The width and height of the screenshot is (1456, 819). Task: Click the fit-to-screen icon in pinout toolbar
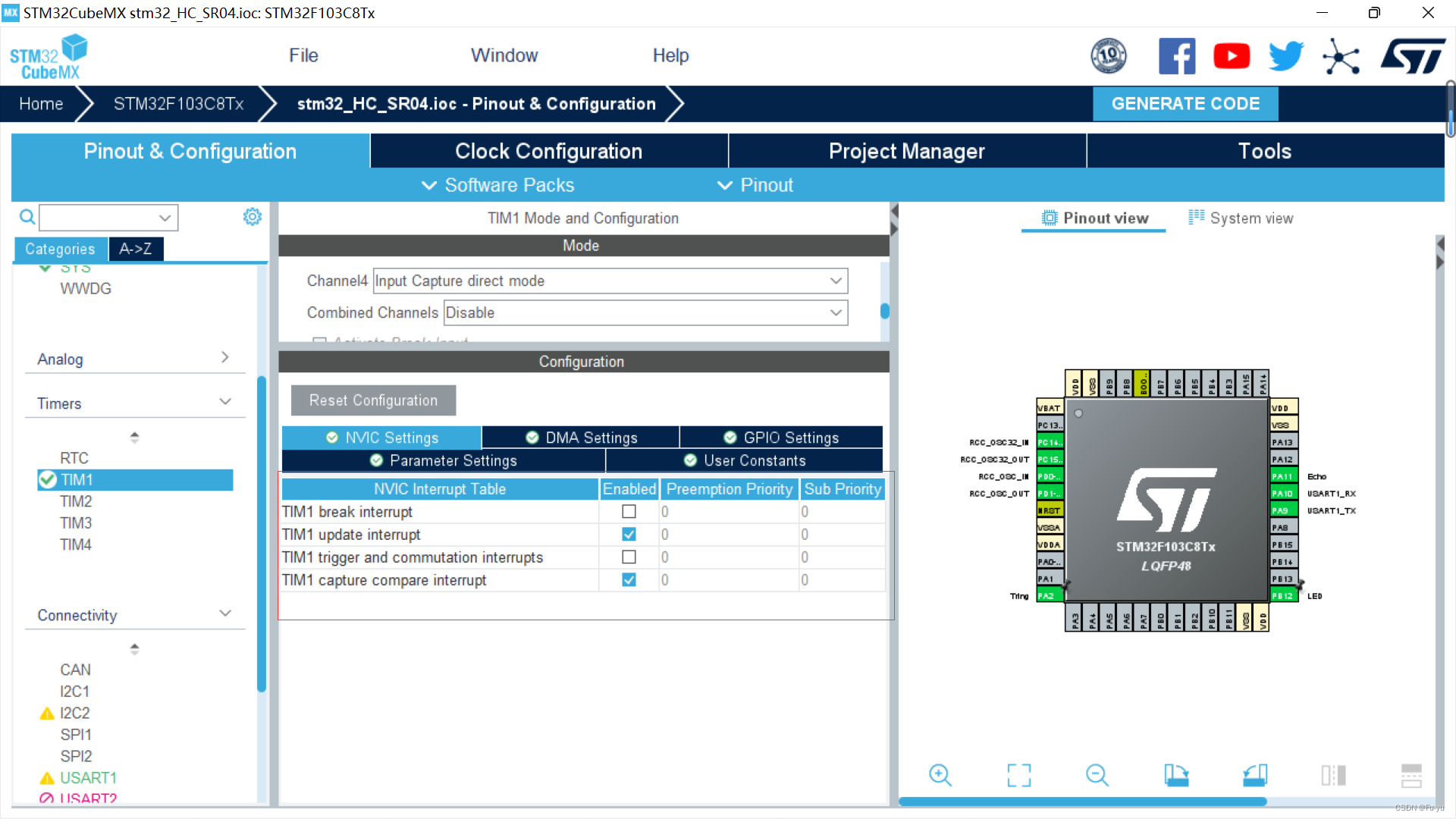(x=1019, y=775)
